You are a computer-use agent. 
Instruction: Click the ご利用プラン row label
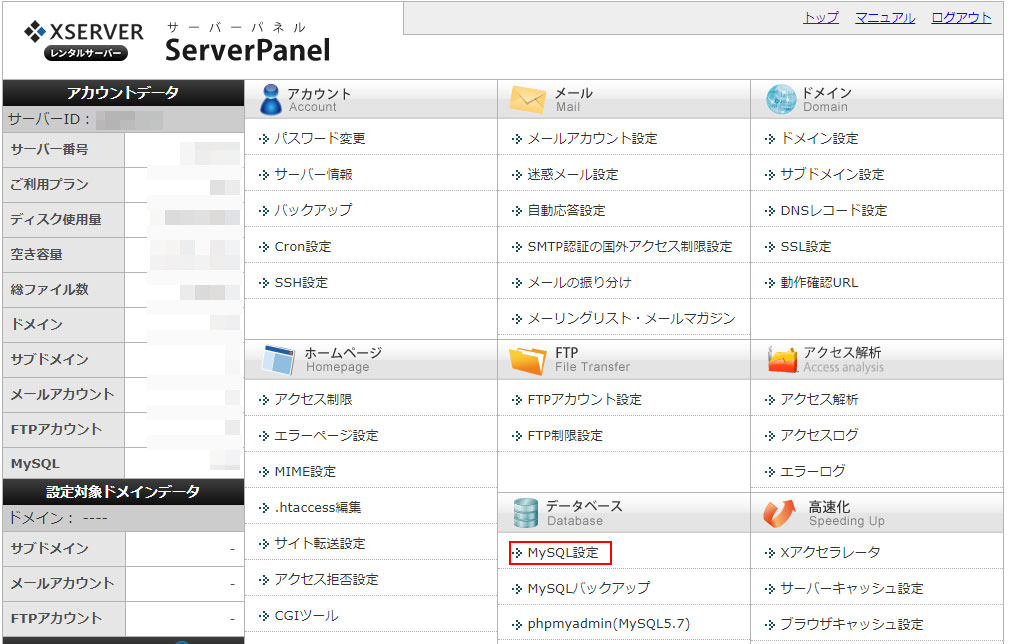(50, 185)
